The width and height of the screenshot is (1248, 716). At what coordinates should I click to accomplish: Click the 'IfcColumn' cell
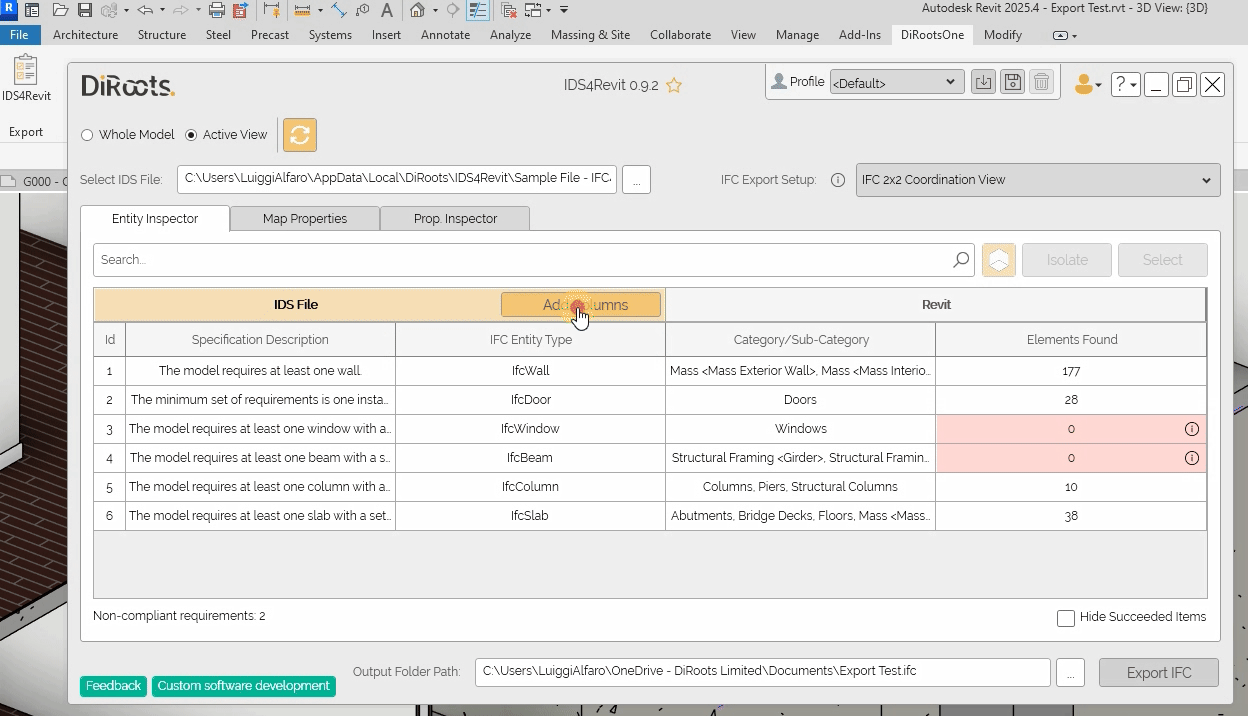(x=530, y=487)
